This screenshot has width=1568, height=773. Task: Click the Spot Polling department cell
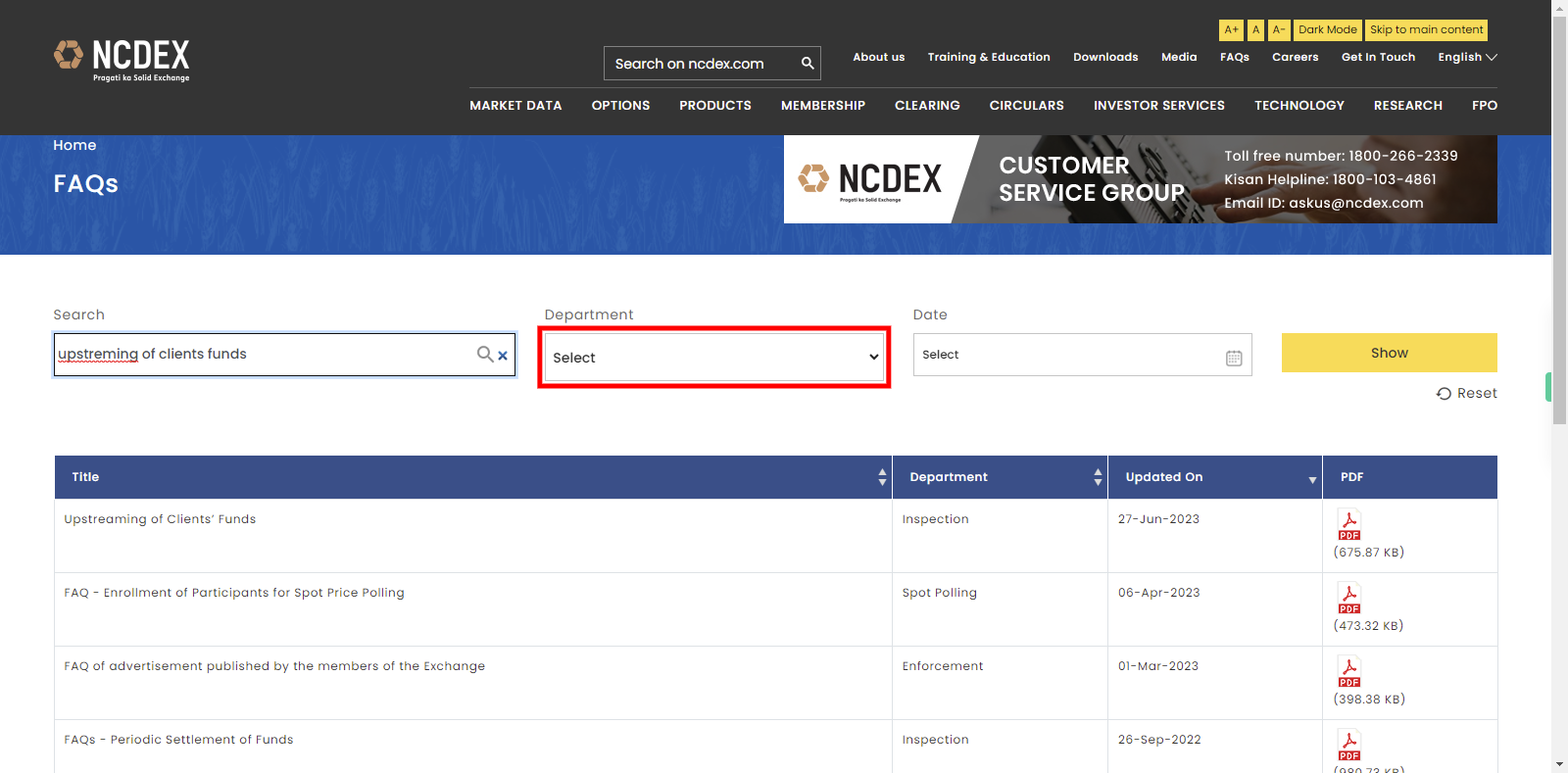click(1000, 609)
